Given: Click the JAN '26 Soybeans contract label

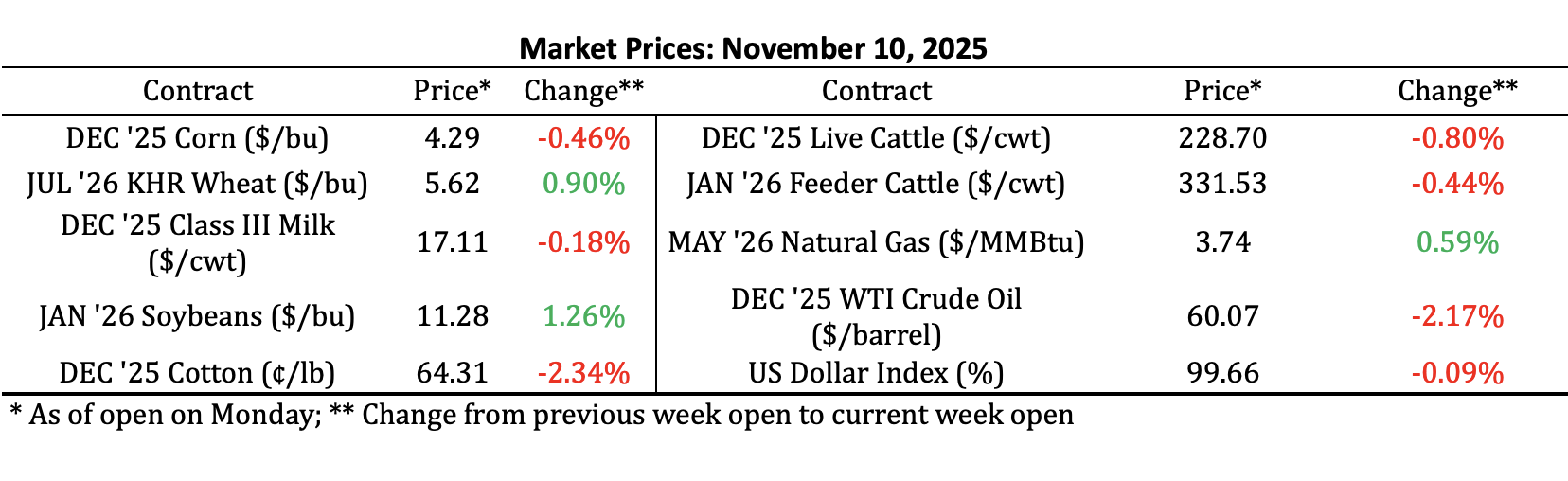Looking at the screenshot, I should [x=197, y=315].
